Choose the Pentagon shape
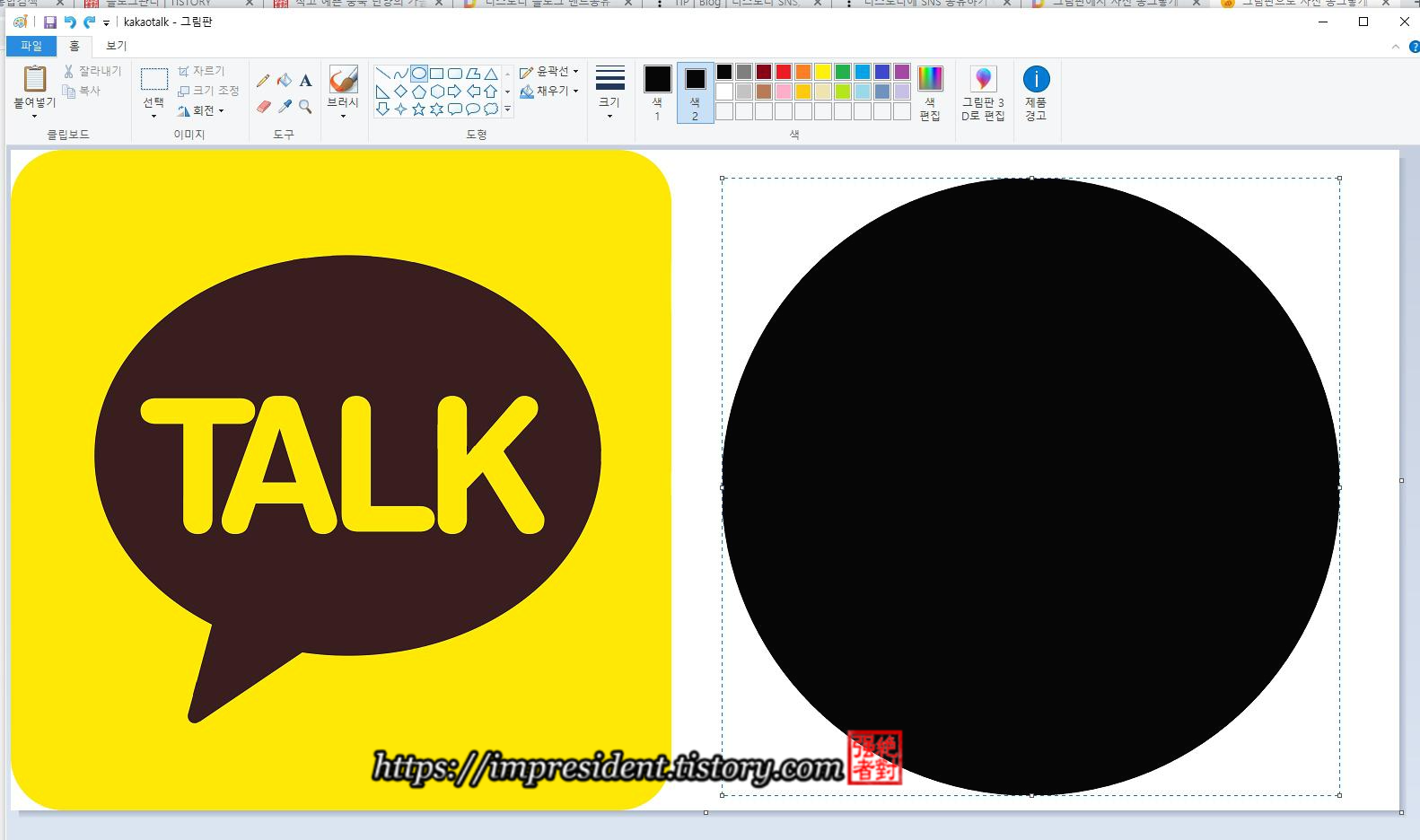The image size is (1420, 840). (419, 92)
